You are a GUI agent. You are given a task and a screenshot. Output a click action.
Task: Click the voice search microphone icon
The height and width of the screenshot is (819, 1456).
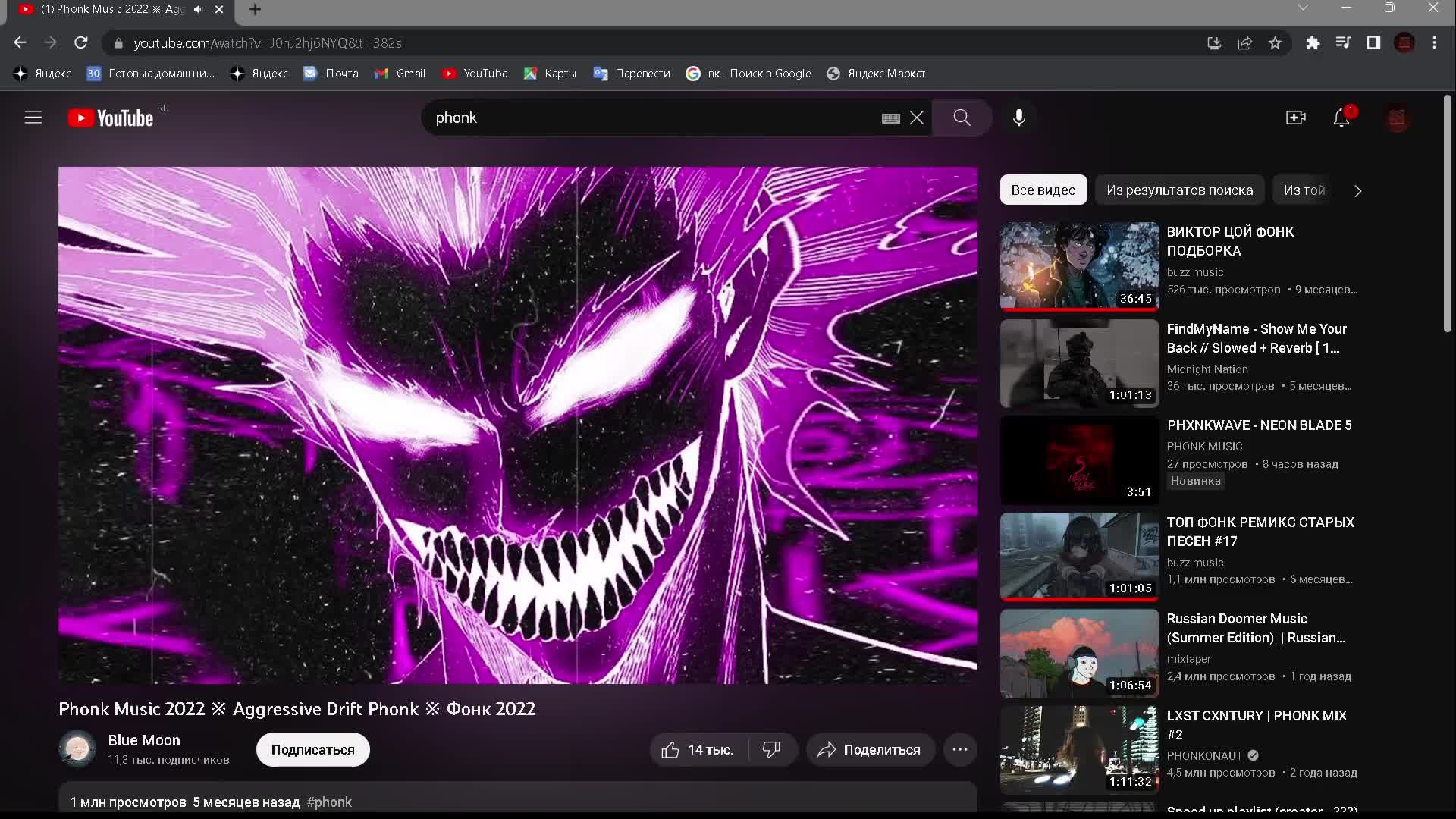1019,118
